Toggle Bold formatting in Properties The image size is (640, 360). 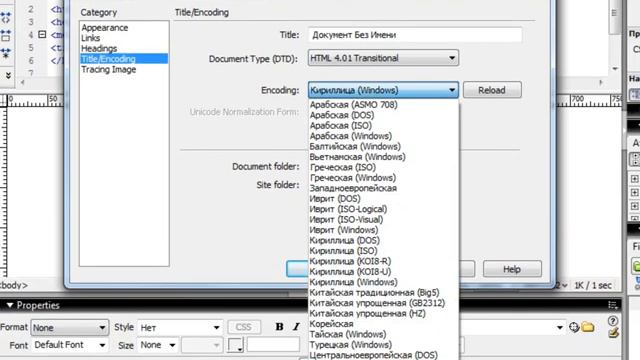pyautogui.click(x=280, y=327)
